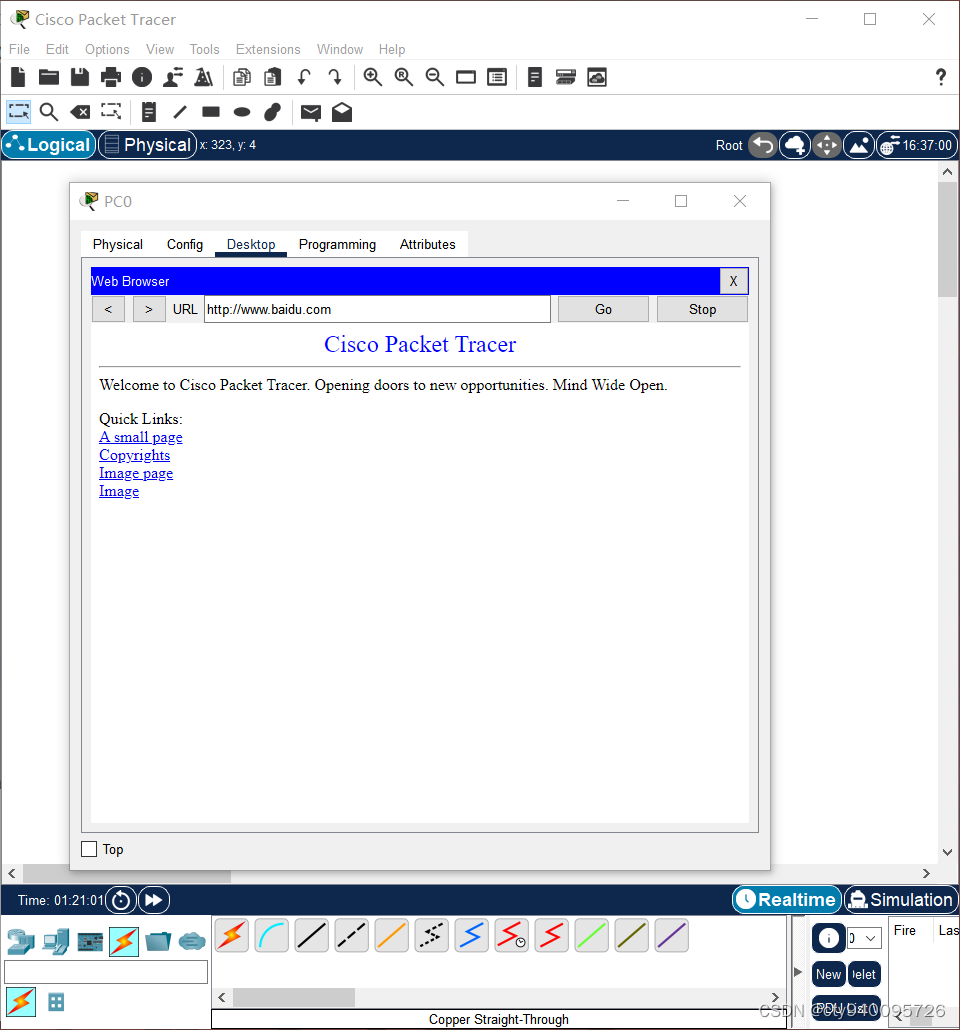Choose the Add Simple PDU envelope
The height and width of the screenshot is (1030, 960).
[311, 113]
